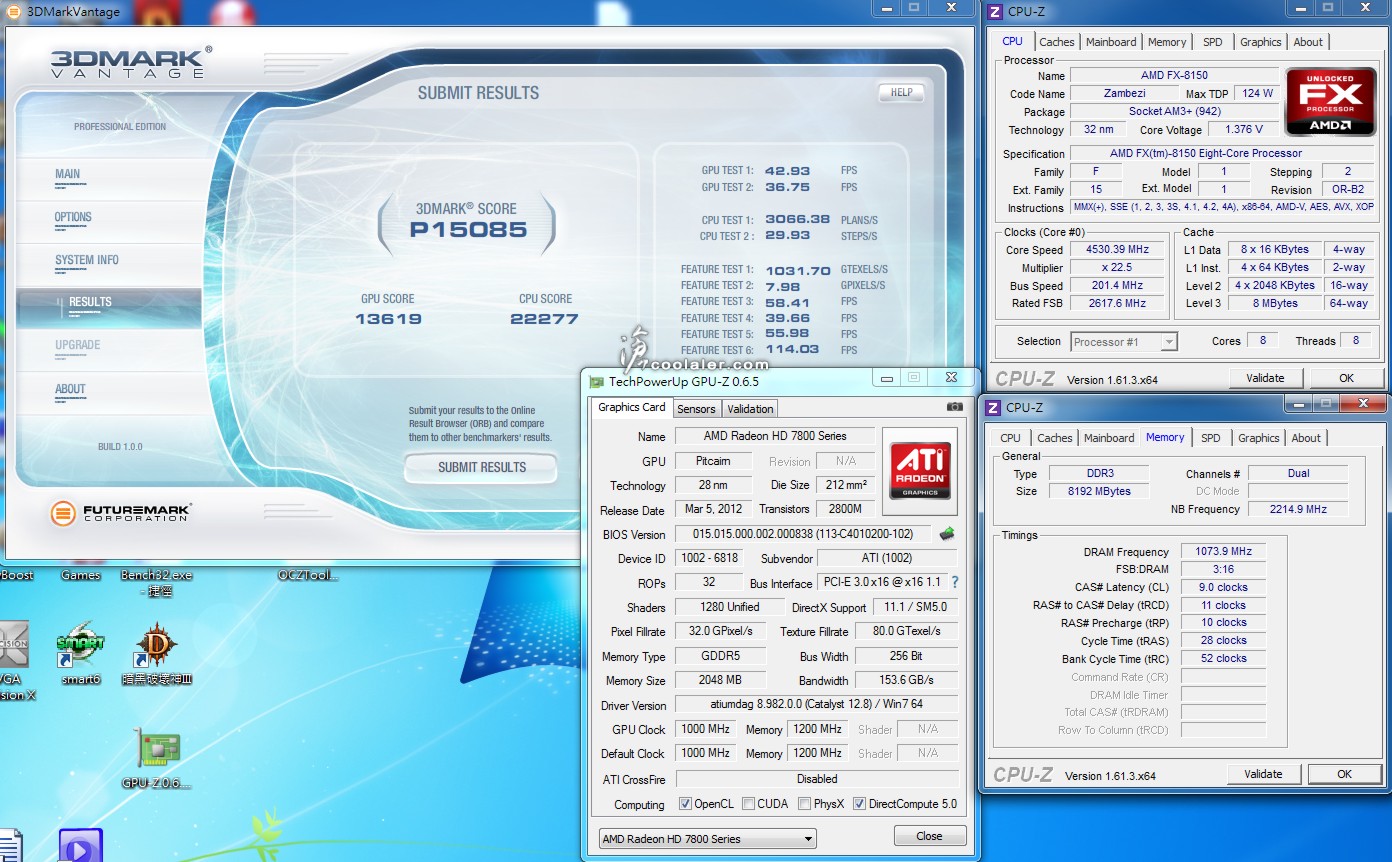Image resolution: width=1392 pixels, height=862 pixels.
Task: Click the Core Speed value 4530.39 MHz
Action: coord(1118,250)
